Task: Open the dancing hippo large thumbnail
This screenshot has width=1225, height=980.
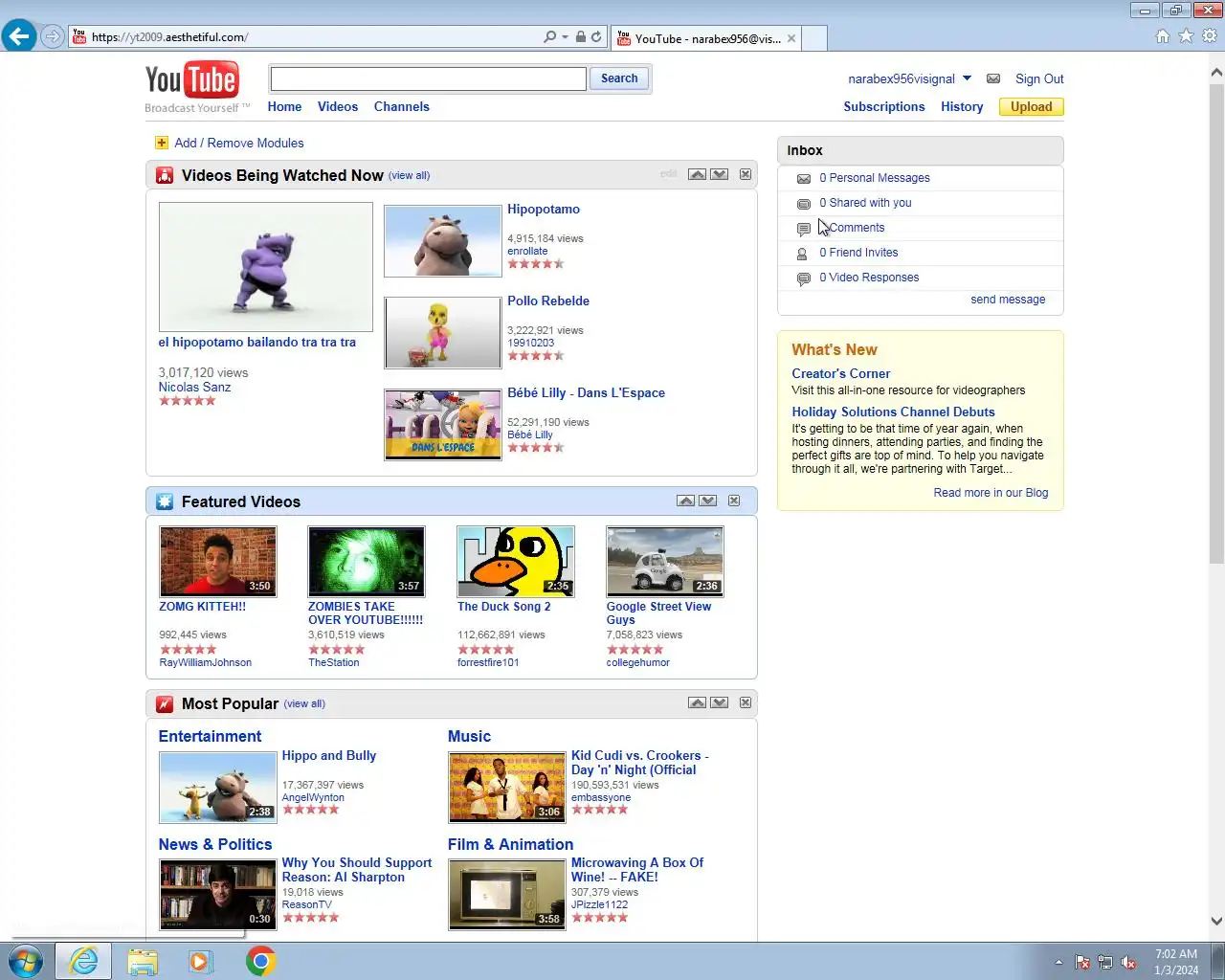Action: coord(266,267)
